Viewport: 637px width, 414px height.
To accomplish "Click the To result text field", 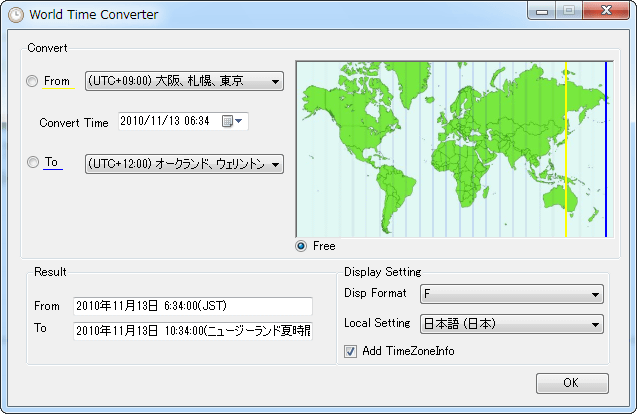I will [192, 331].
